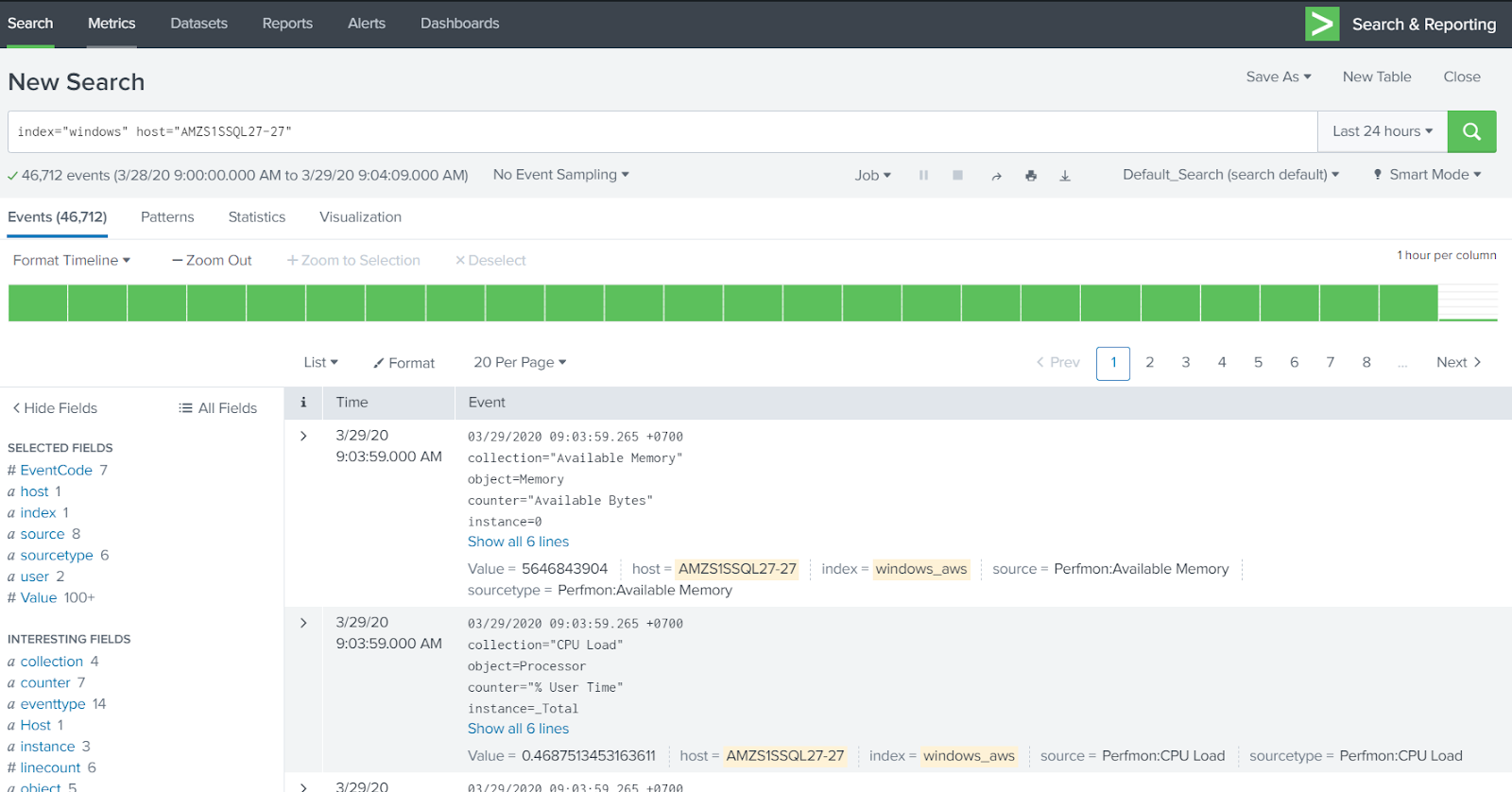Image resolution: width=1512 pixels, height=792 pixels.
Task: Go to results page 5
Action: pos(1258,363)
